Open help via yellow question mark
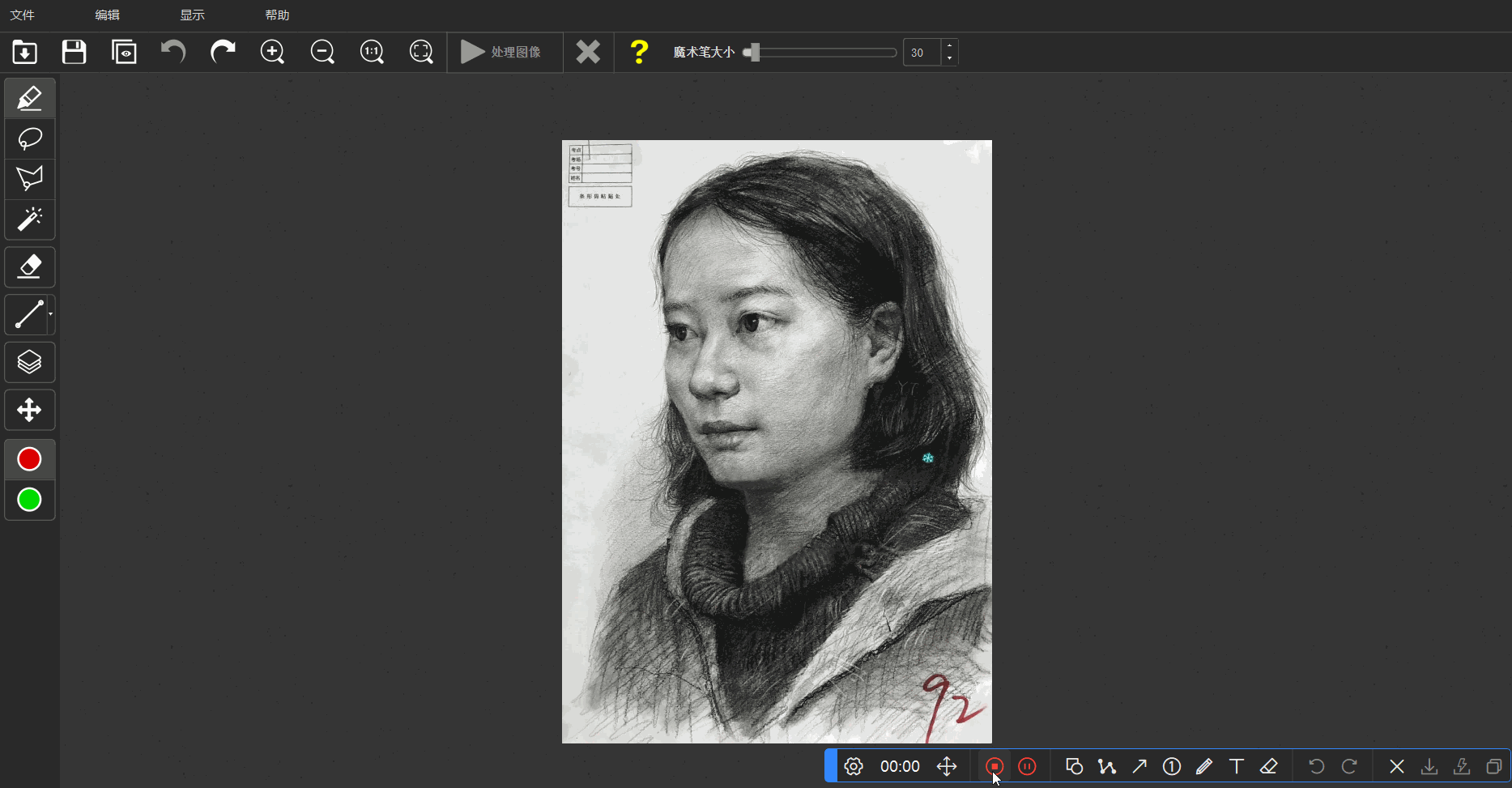This screenshot has width=1512, height=788. point(639,53)
